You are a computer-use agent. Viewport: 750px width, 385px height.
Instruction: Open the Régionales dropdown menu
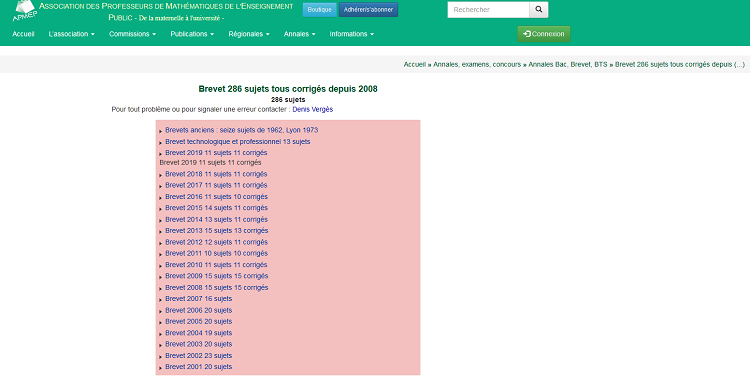tap(249, 34)
